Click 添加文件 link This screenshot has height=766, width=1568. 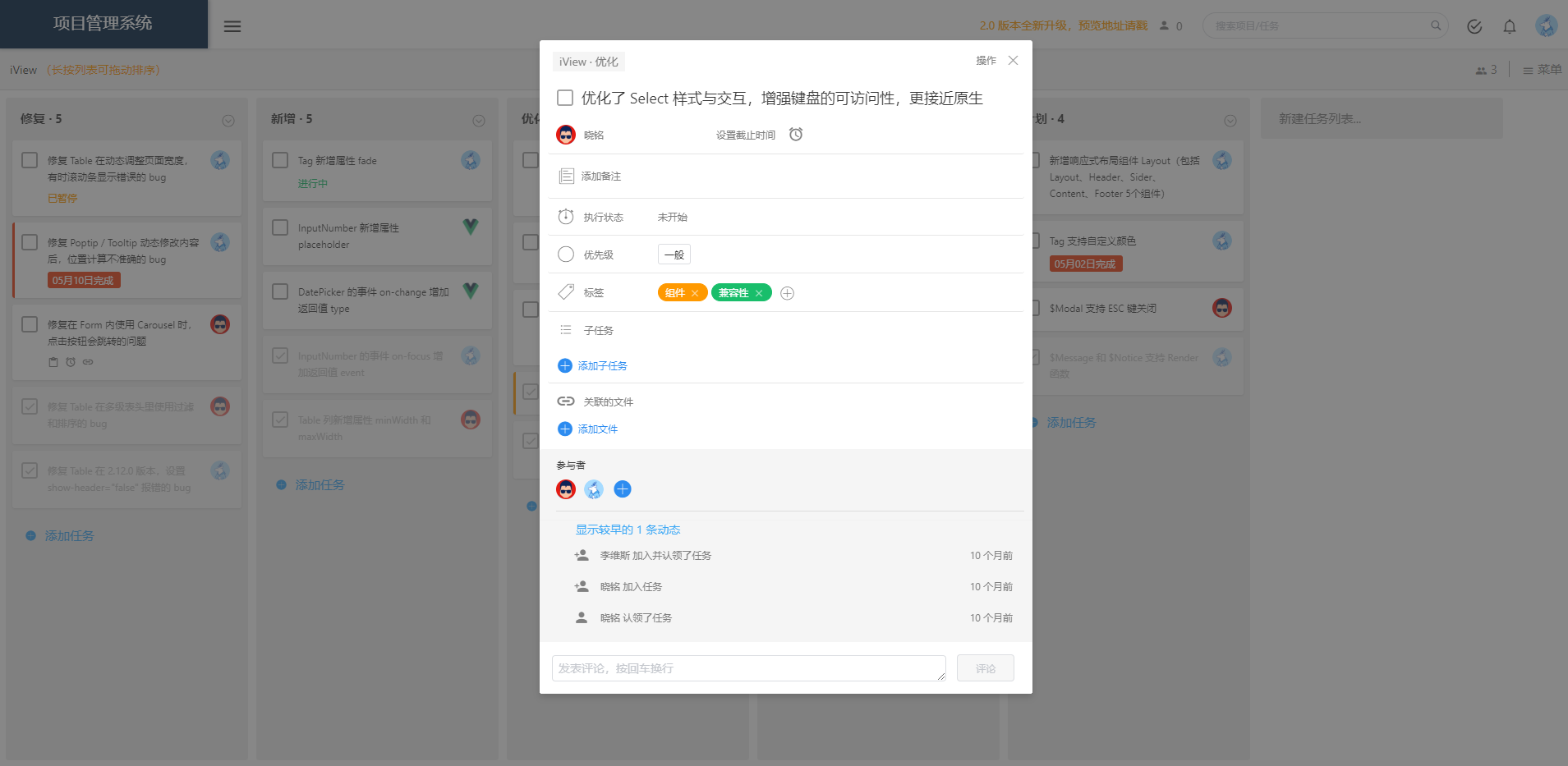click(598, 429)
